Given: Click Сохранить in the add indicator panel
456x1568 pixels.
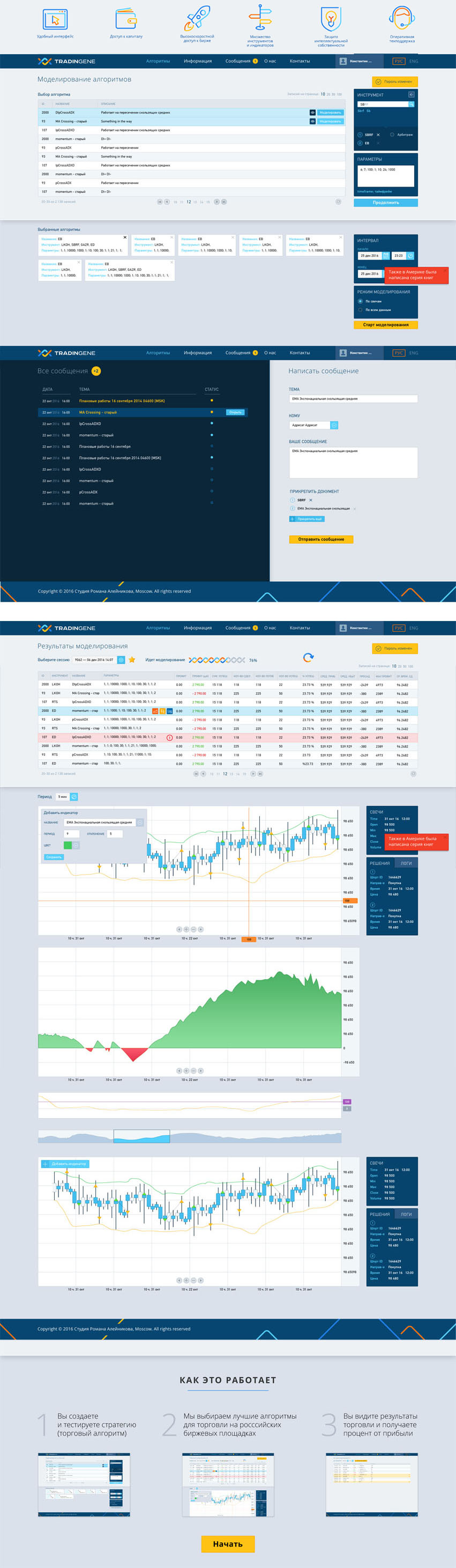Looking at the screenshot, I should [54, 857].
